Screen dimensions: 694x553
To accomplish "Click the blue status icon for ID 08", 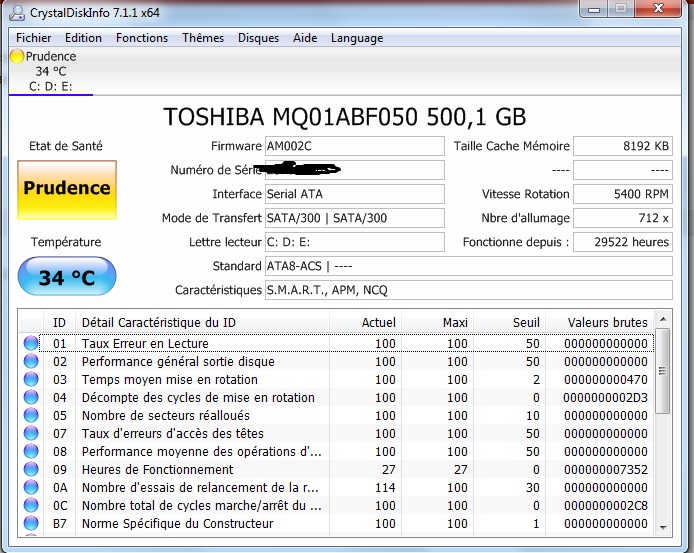I will coord(31,451).
